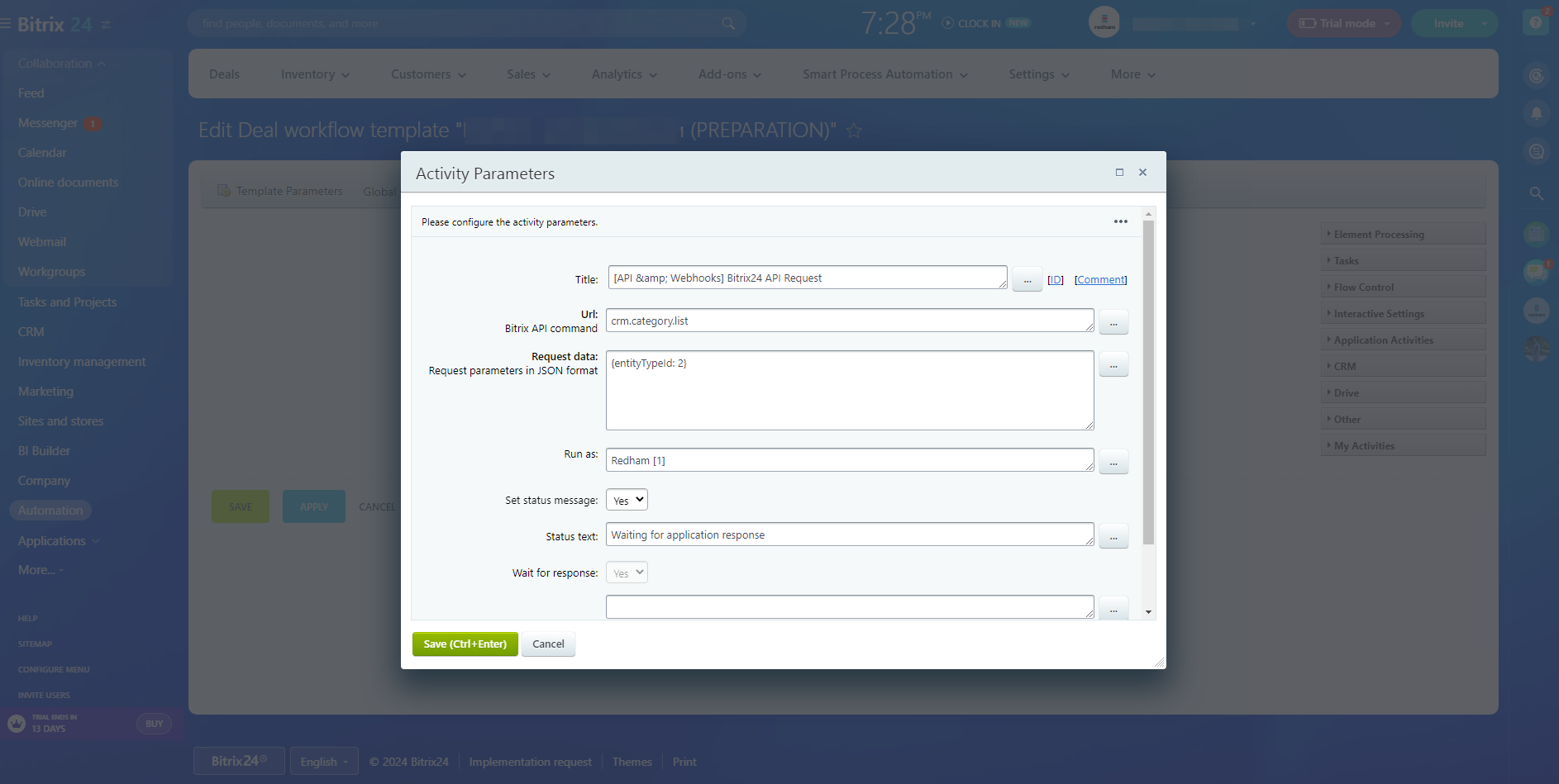Star the workflow template as favorite
1559x784 pixels.
(x=854, y=131)
